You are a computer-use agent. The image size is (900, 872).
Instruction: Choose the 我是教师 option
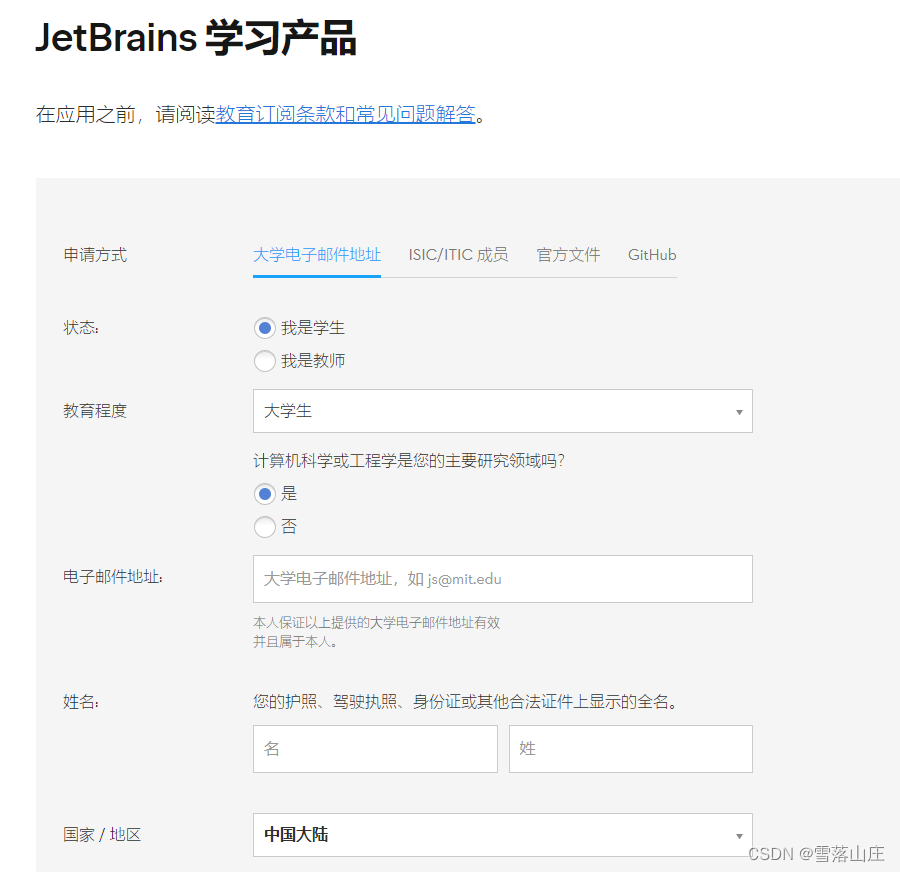[264, 360]
